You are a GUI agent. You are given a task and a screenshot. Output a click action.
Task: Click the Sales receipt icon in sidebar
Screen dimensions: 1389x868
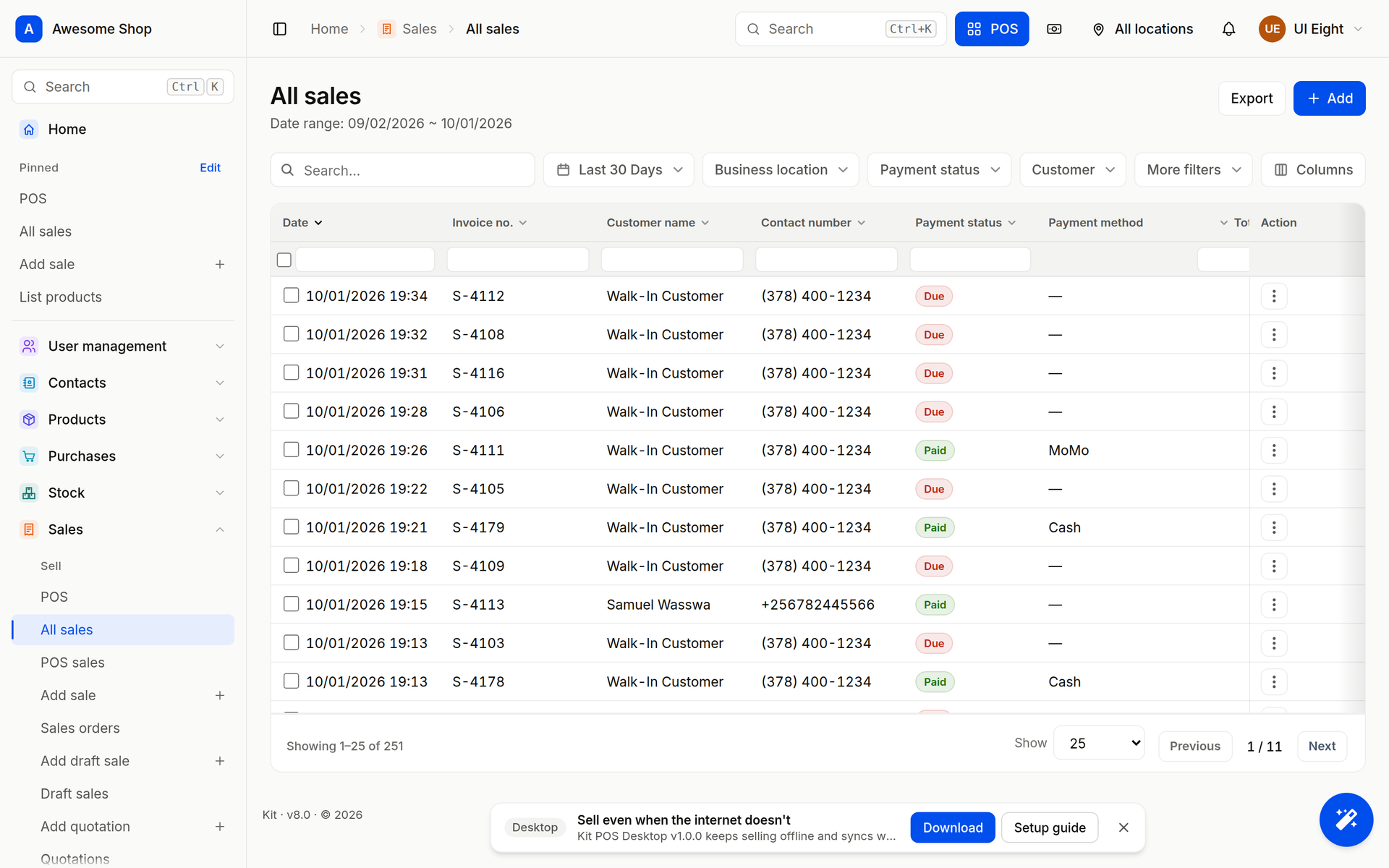(29, 529)
